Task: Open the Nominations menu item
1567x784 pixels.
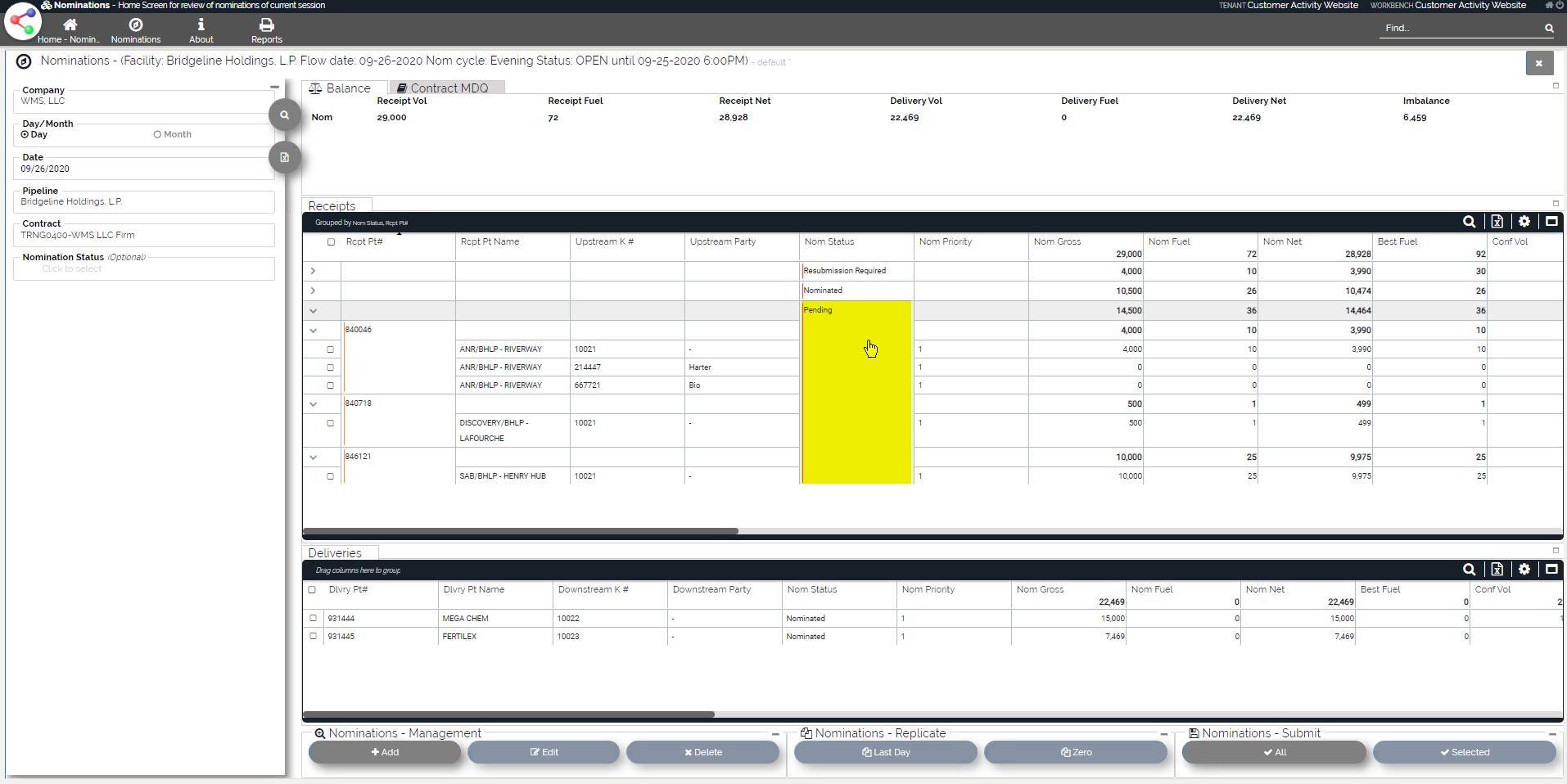Action: (x=136, y=30)
